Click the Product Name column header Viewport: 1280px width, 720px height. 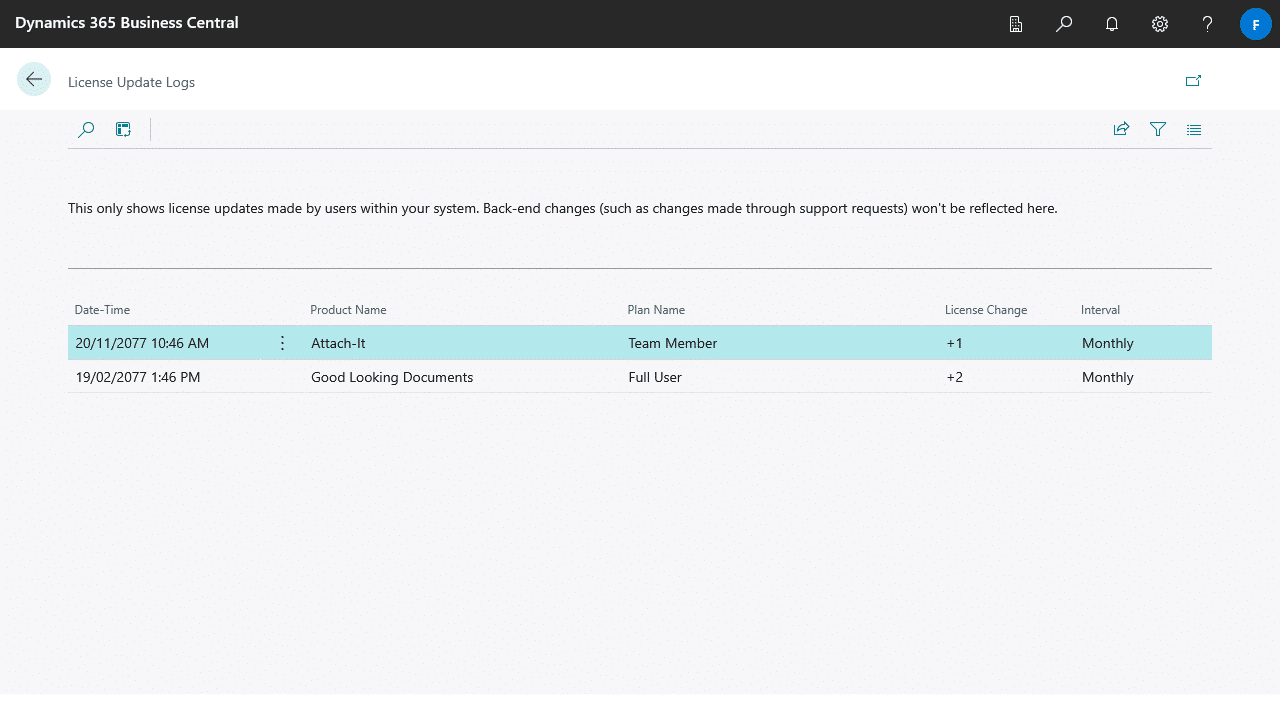(x=348, y=310)
